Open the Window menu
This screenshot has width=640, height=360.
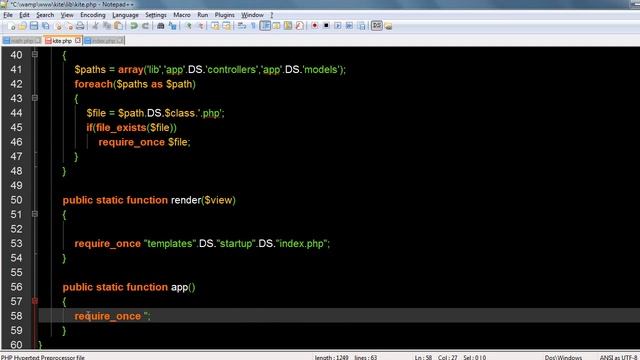point(252,15)
